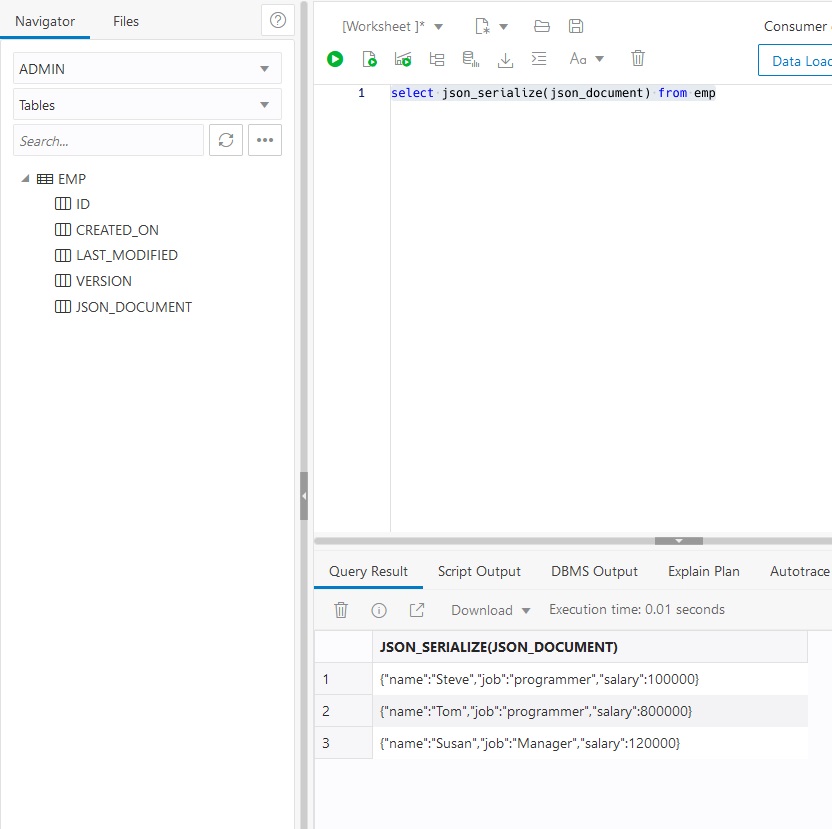Switch to the DBMS Output tab
The width and height of the screenshot is (832, 829).
pyautogui.click(x=594, y=571)
